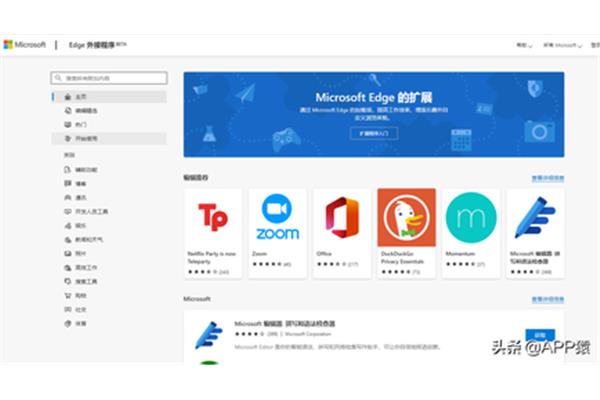Select the 开始使用 get started sidebar item
Image resolution: width=600 pixels, height=400 pixels.
(109, 138)
